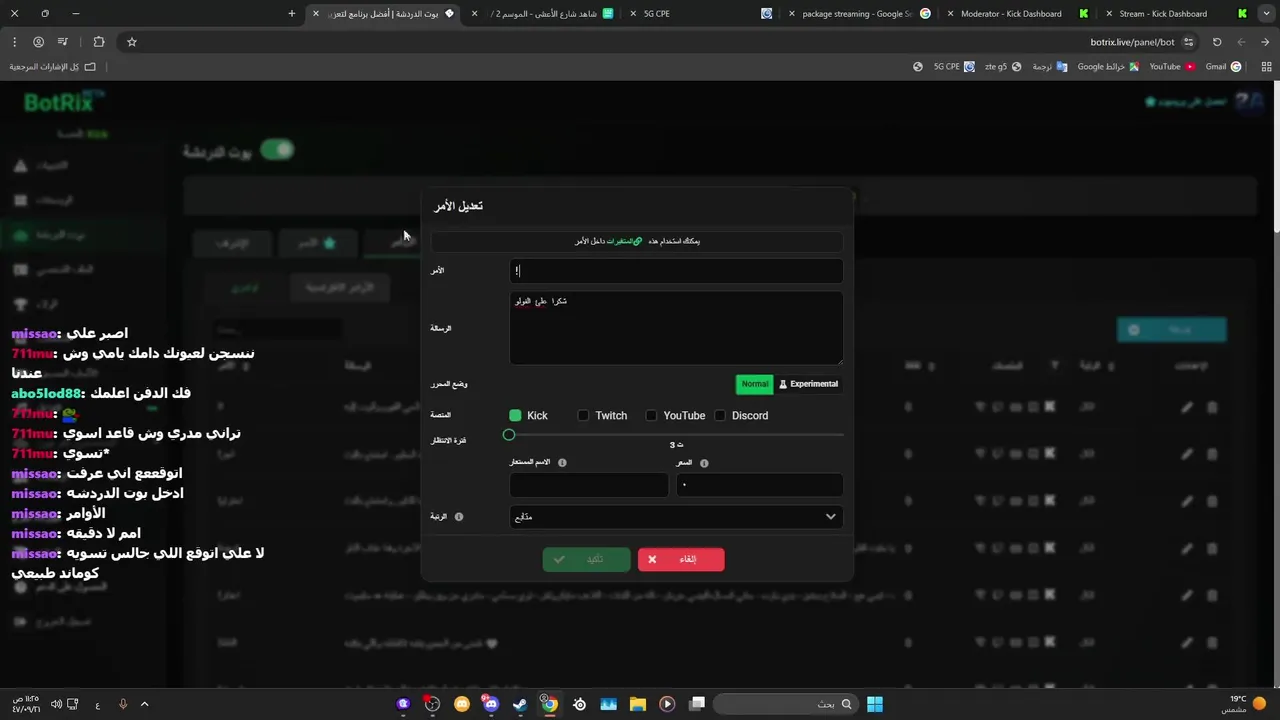Open the Chrome three-dot menu
The image size is (1280, 720).
(x=14, y=42)
